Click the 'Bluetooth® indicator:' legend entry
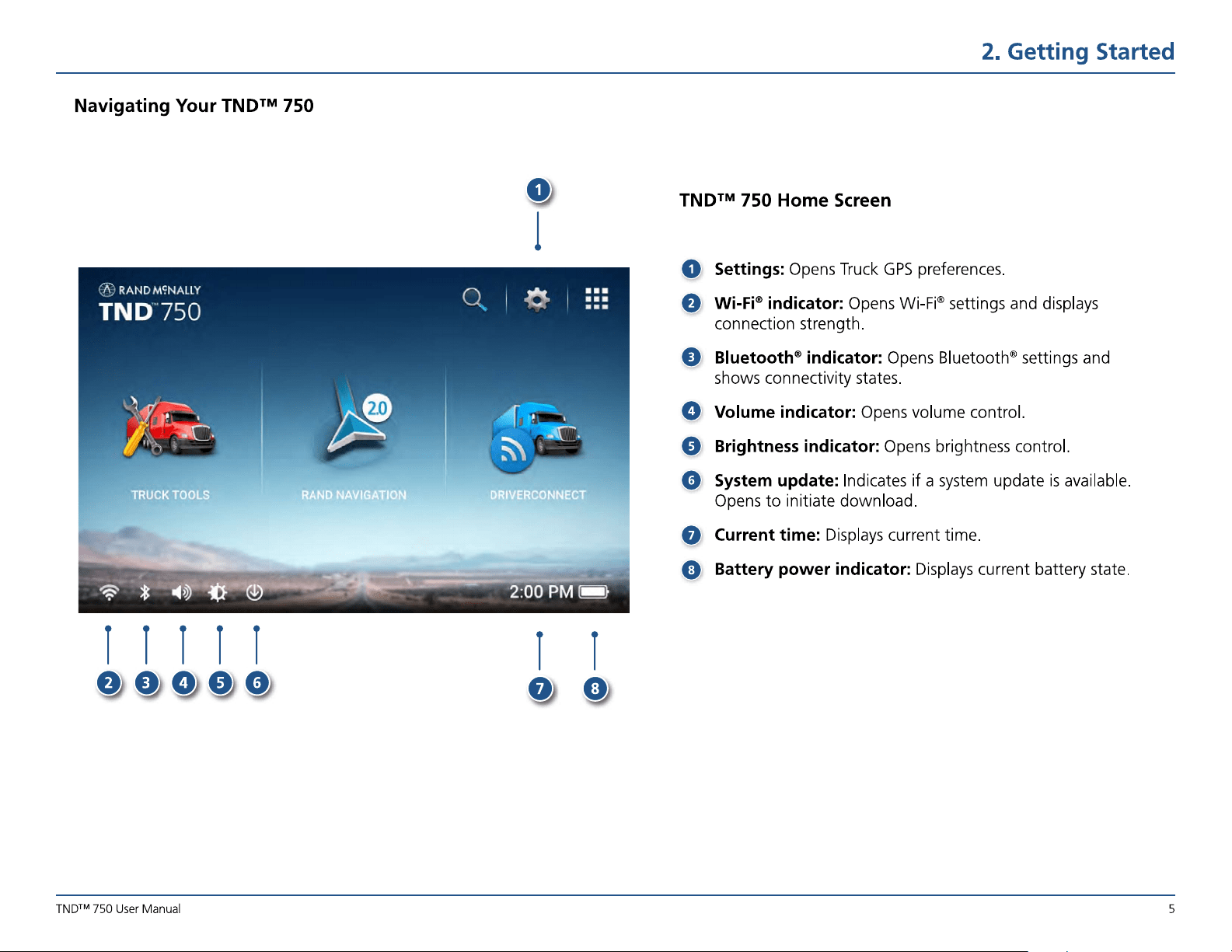This screenshot has width=1232, height=952. 798,358
